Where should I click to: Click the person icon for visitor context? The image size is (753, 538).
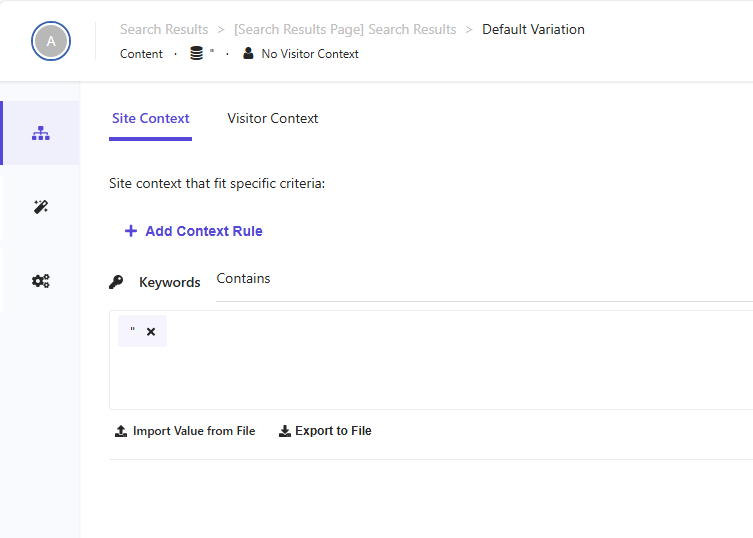coord(248,54)
